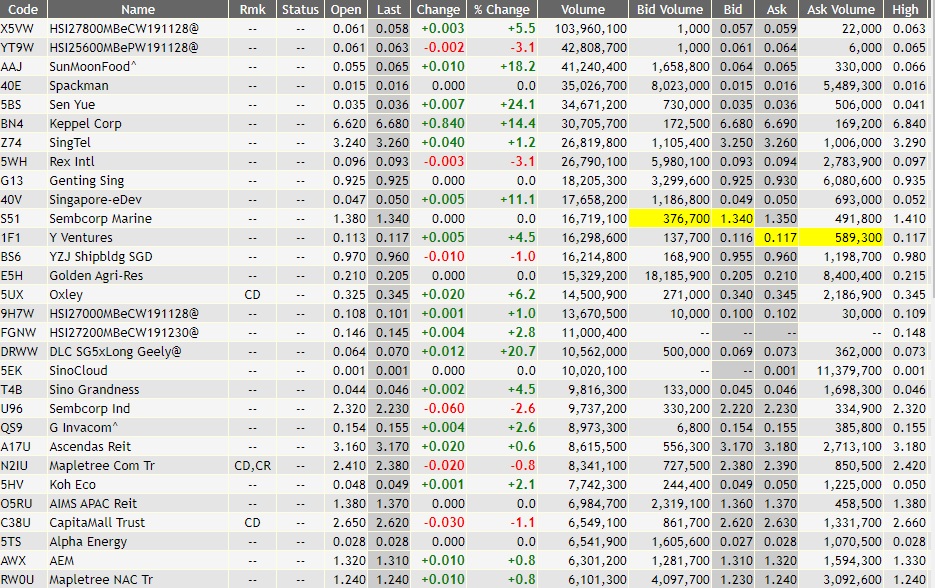
Task: Sort by the Bid column header
Action: click(x=733, y=9)
